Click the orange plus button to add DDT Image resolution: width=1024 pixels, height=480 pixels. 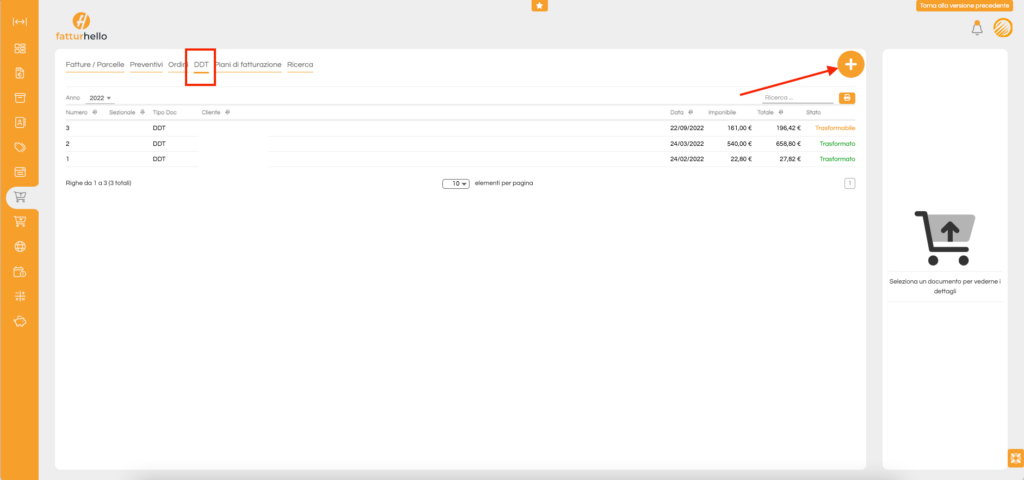click(850, 64)
